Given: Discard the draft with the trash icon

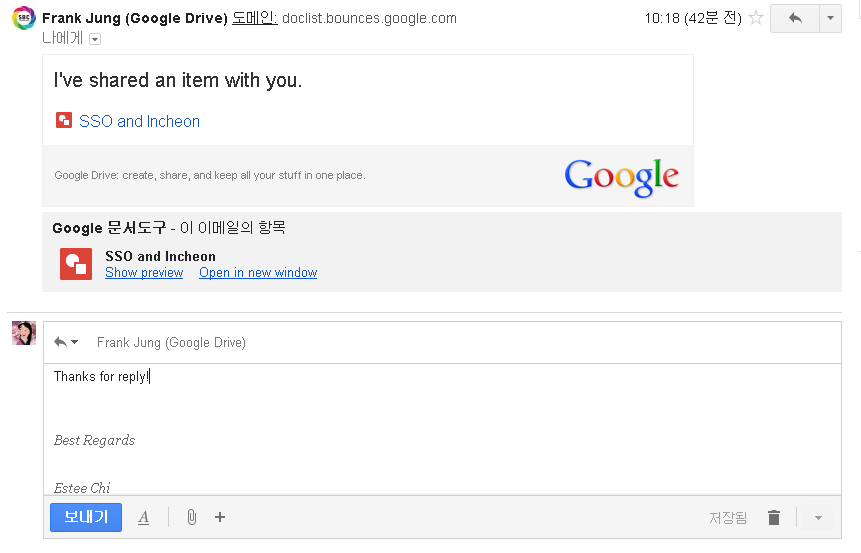Looking at the screenshot, I should coord(774,517).
